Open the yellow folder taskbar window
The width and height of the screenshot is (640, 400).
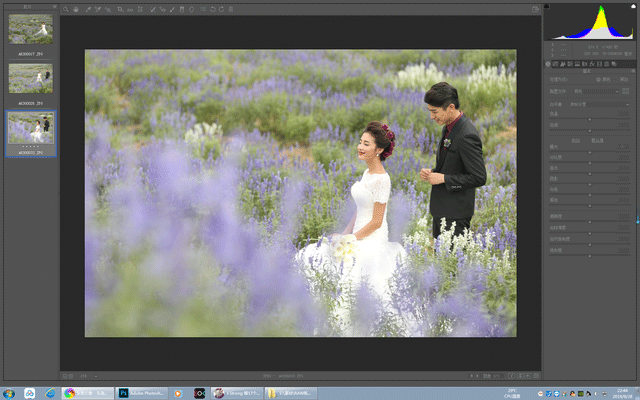click(x=291, y=393)
